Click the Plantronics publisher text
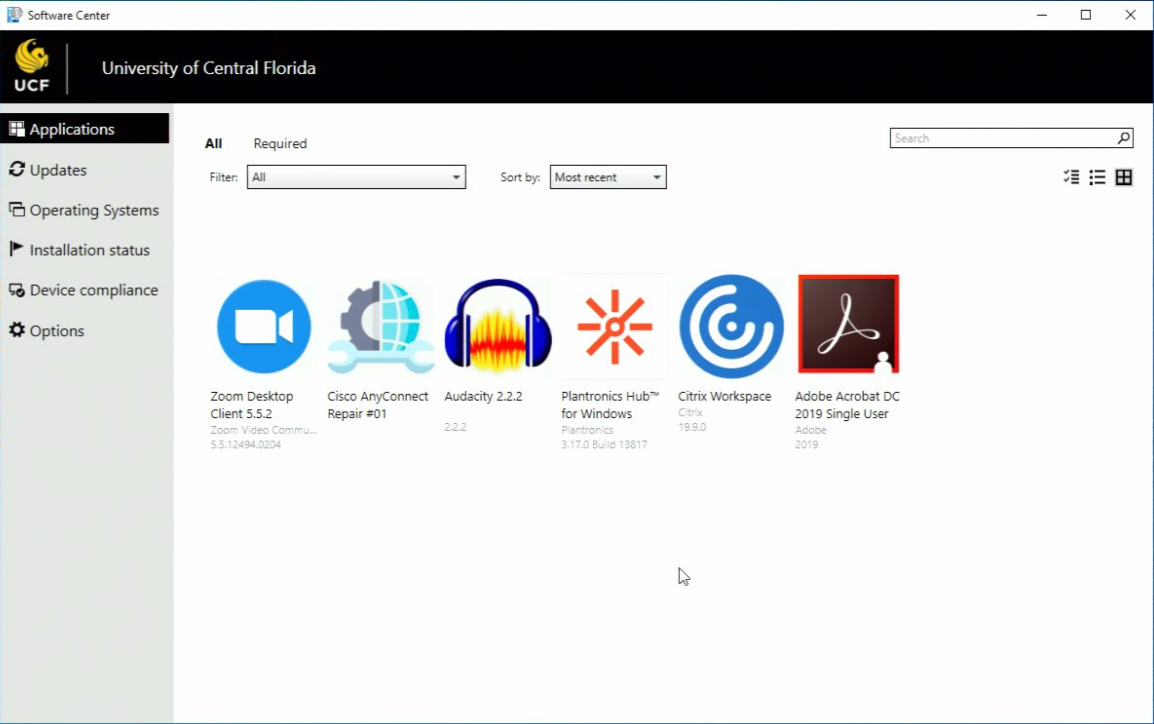The image size is (1154, 724). pos(587,430)
